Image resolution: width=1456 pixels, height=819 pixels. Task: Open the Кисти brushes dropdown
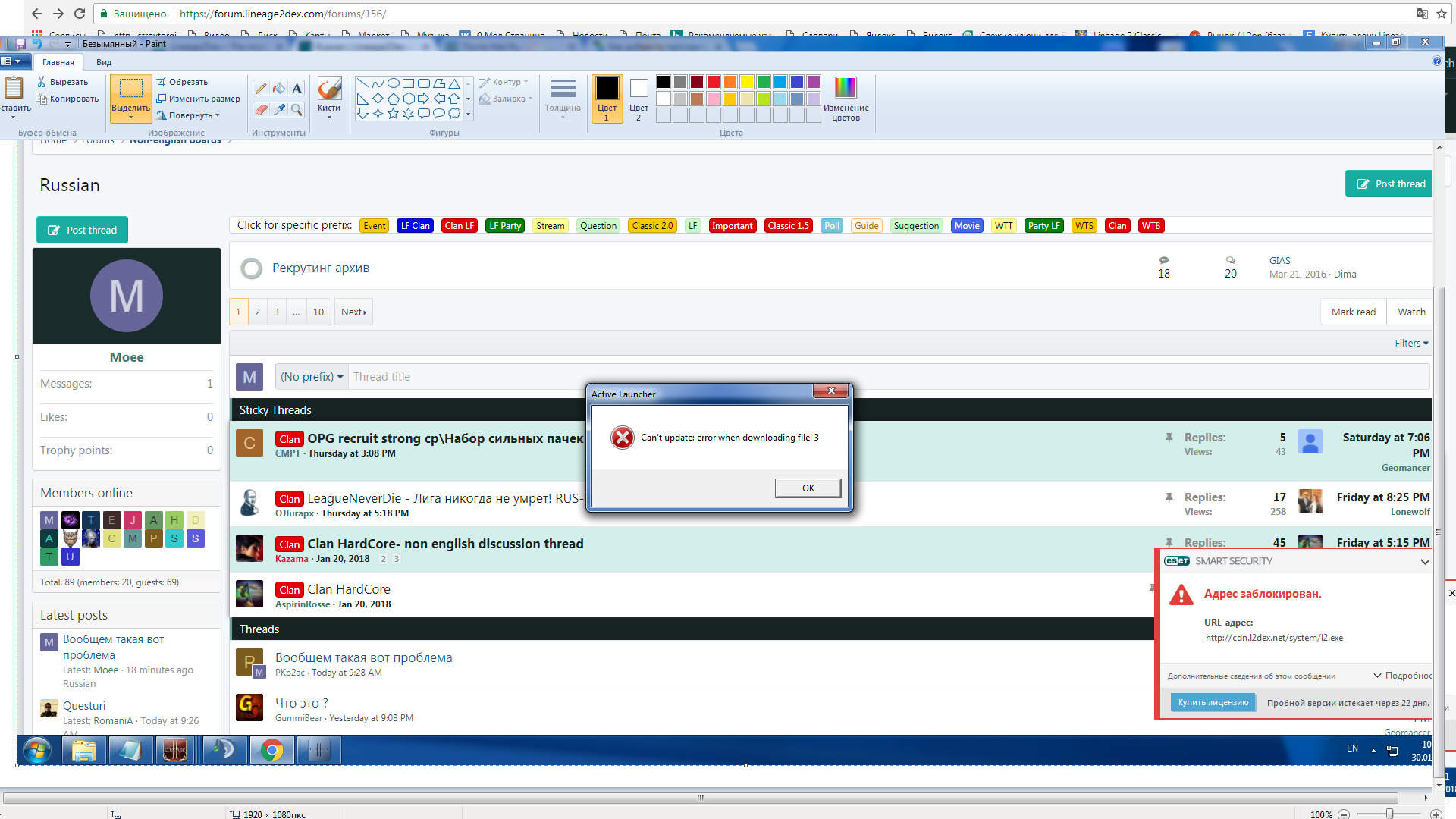click(329, 112)
